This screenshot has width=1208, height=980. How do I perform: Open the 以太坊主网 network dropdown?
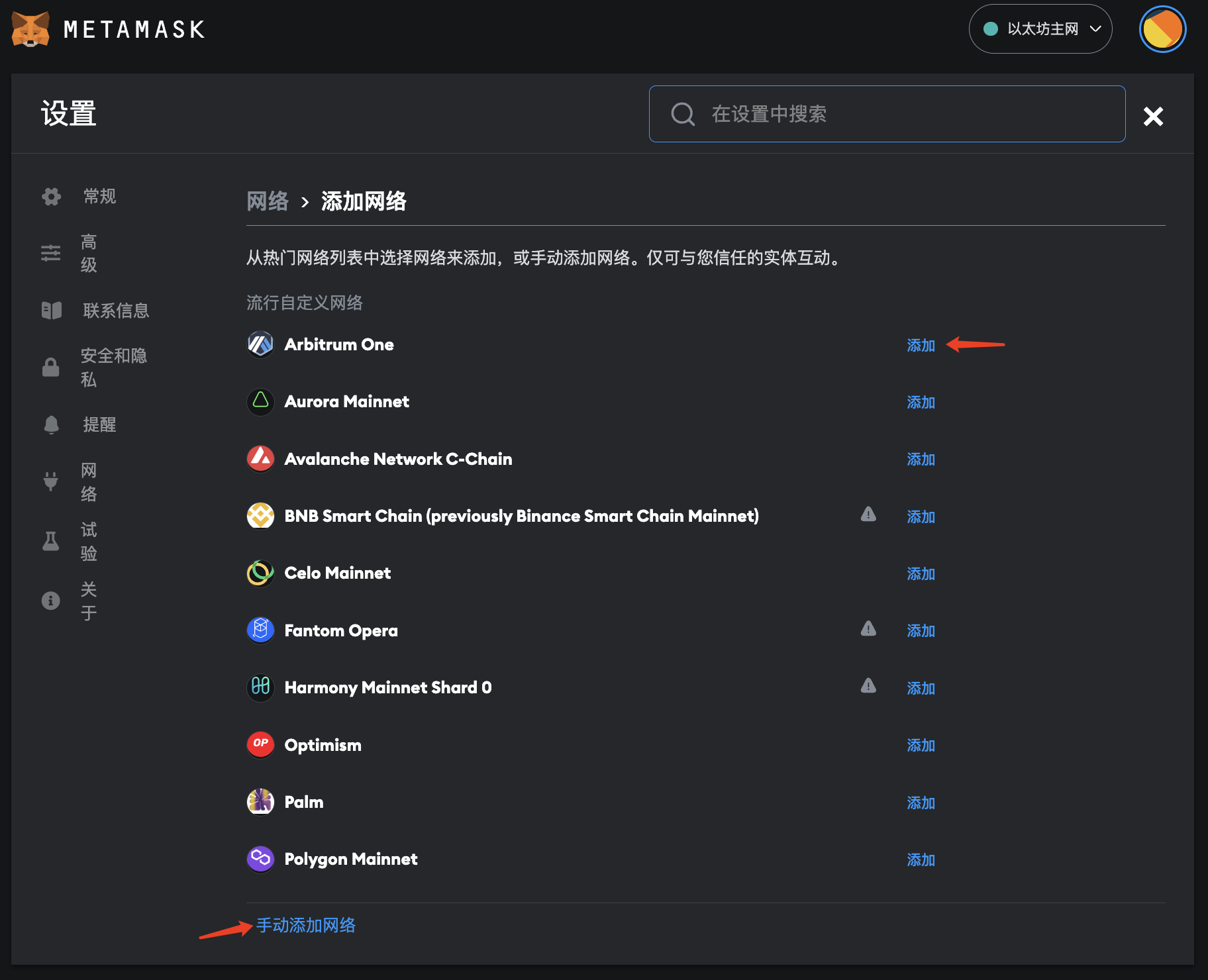coord(1040,29)
